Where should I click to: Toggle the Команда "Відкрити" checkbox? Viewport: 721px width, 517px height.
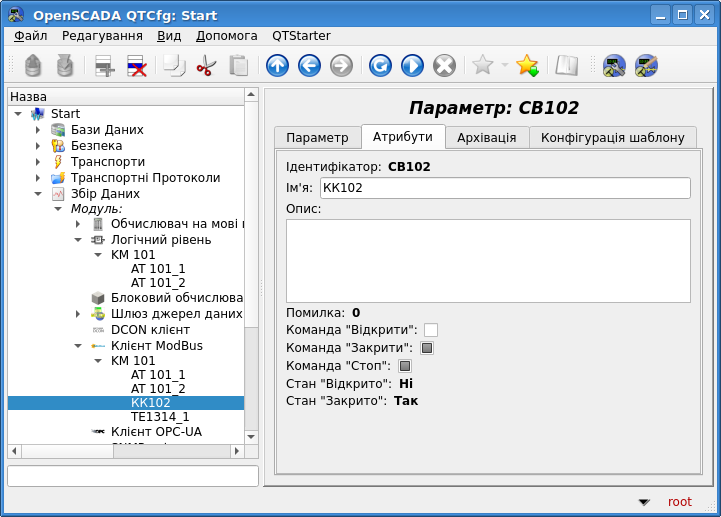point(431,330)
